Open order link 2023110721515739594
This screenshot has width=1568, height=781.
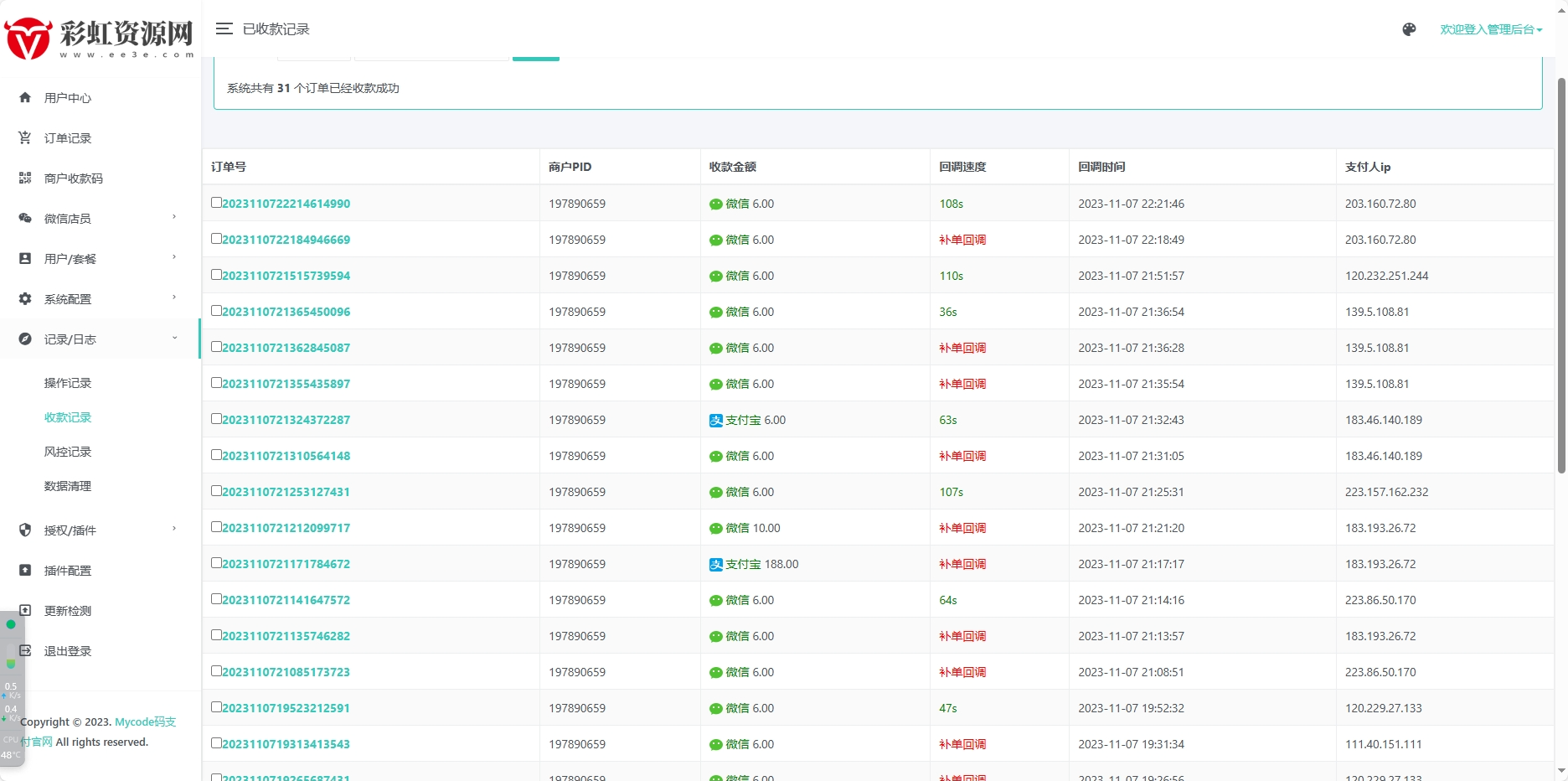pyautogui.click(x=286, y=276)
